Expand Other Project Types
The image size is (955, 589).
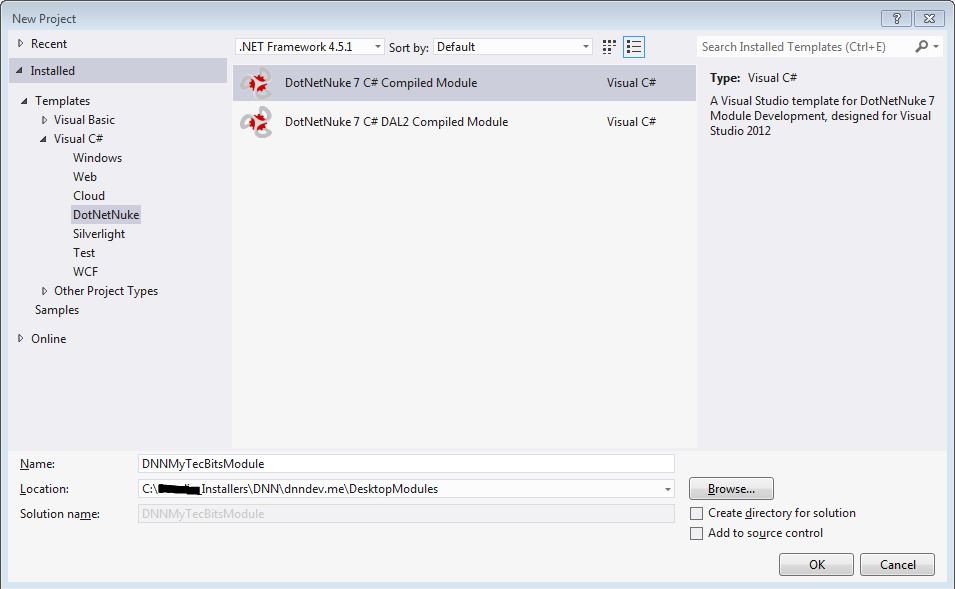pos(43,291)
